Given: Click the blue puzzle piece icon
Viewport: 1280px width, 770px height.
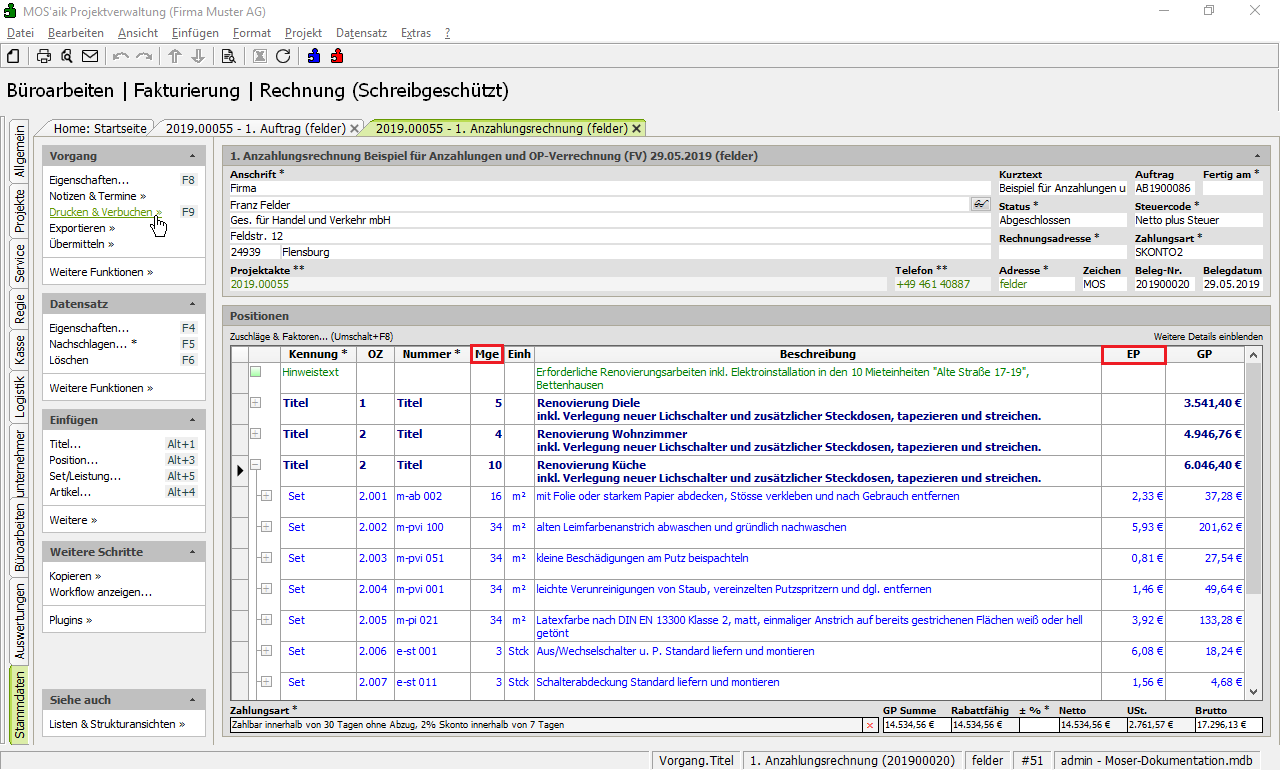Looking at the screenshot, I should point(314,56).
